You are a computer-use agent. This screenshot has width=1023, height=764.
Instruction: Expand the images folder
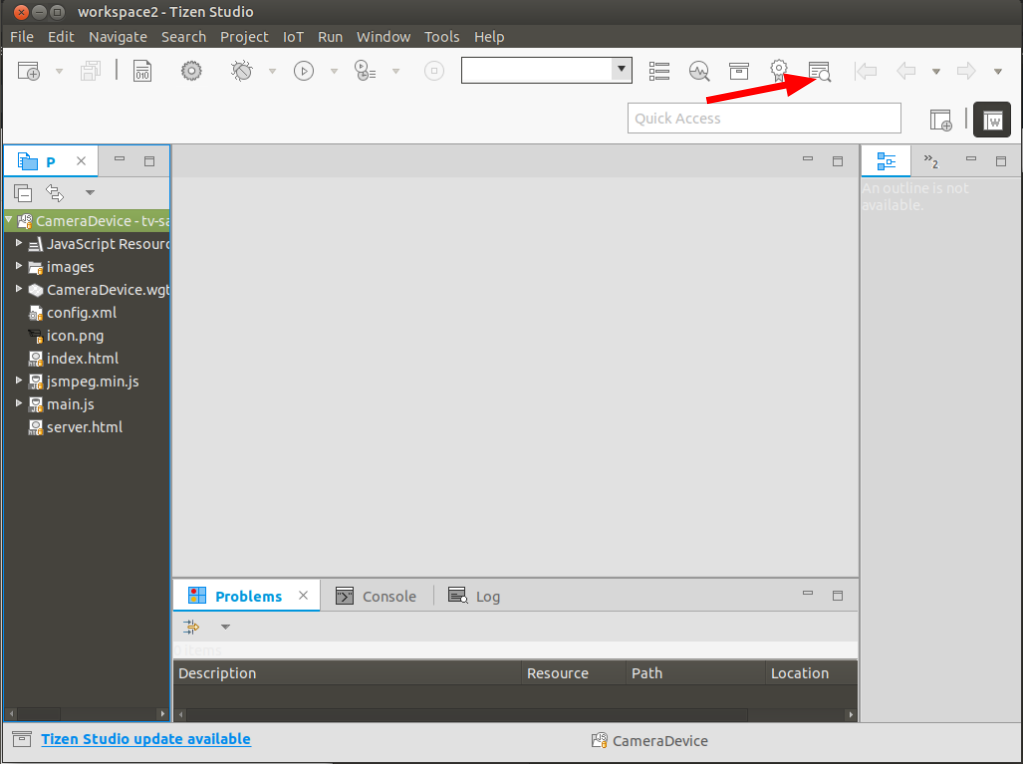(19, 266)
